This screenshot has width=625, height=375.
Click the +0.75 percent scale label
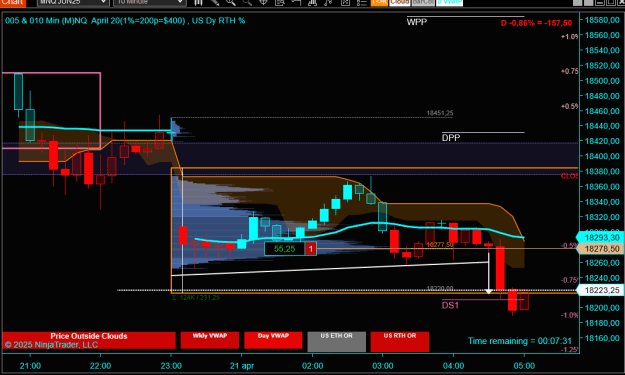click(x=570, y=71)
